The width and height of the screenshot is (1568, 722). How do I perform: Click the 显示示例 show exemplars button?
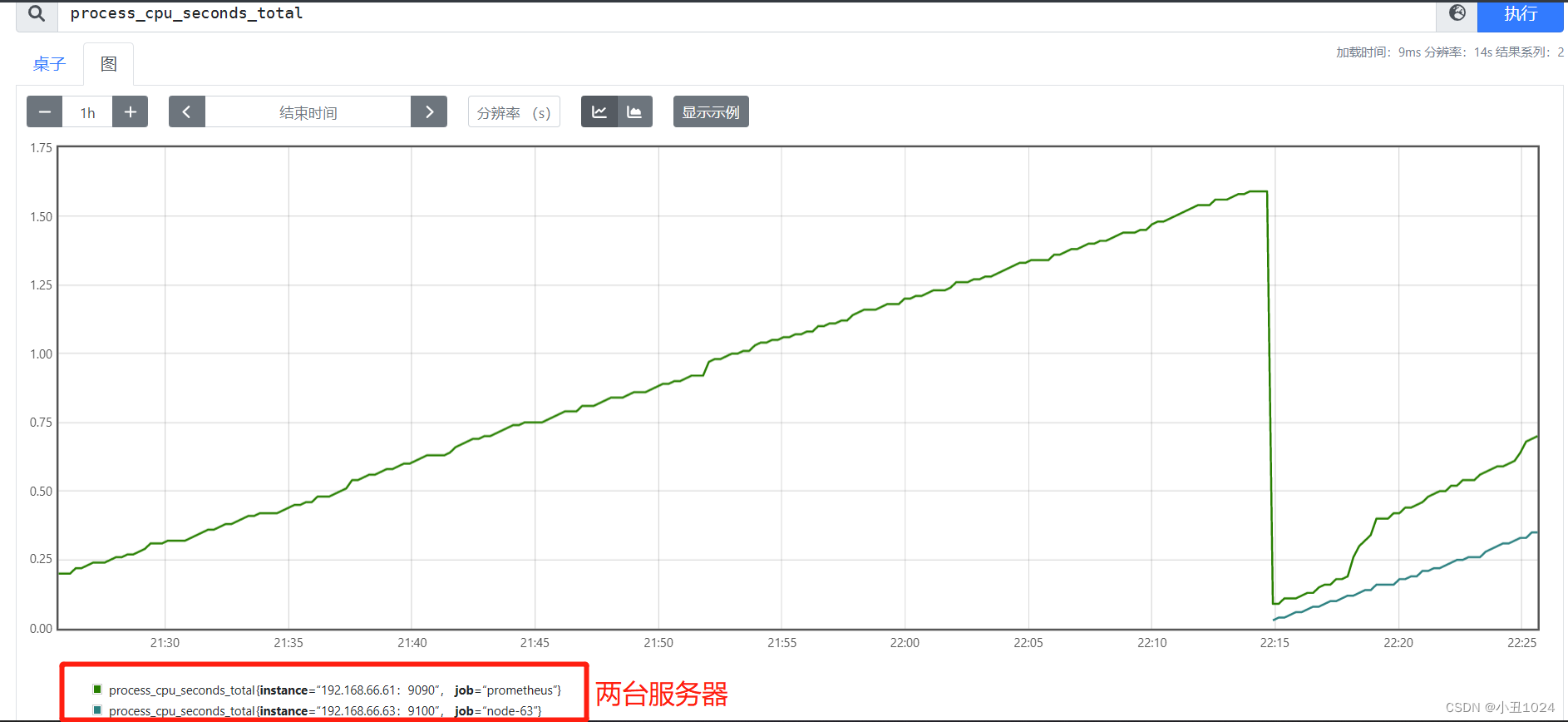click(x=711, y=111)
